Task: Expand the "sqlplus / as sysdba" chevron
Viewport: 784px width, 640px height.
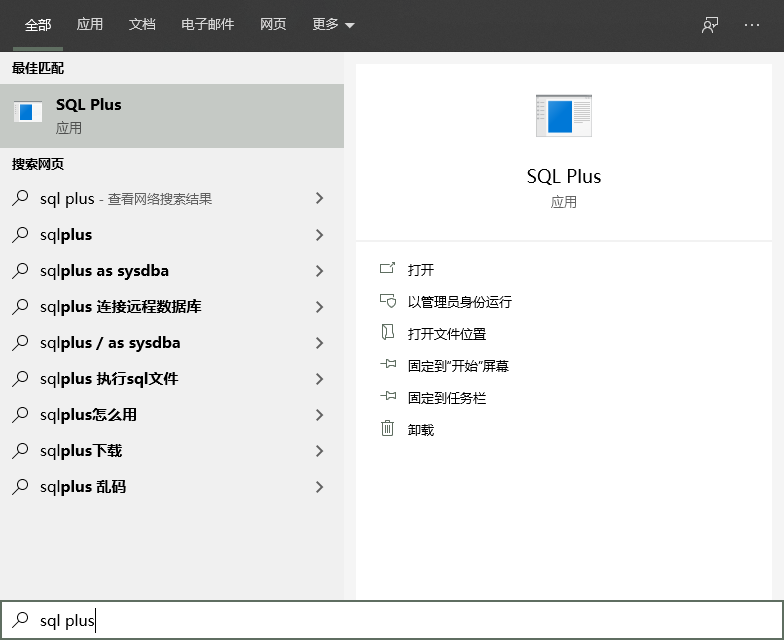Action: [x=320, y=342]
